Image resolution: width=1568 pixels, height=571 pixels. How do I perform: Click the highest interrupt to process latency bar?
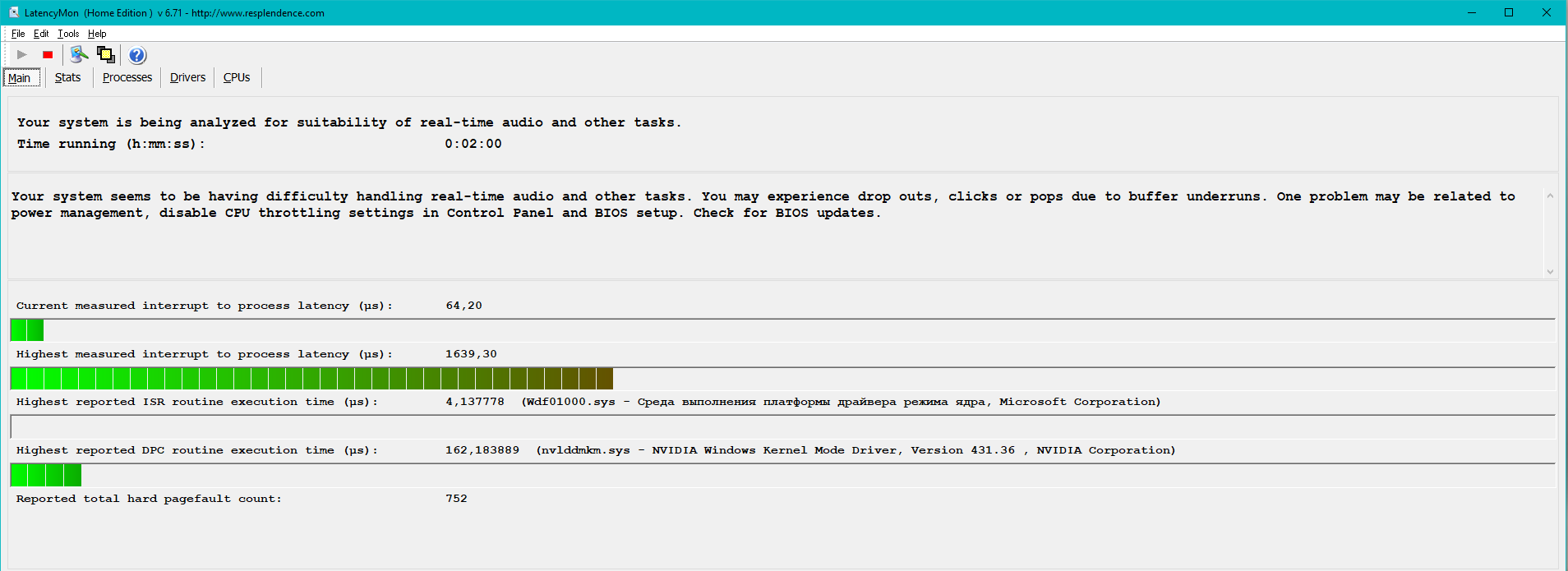coord(782,379)
